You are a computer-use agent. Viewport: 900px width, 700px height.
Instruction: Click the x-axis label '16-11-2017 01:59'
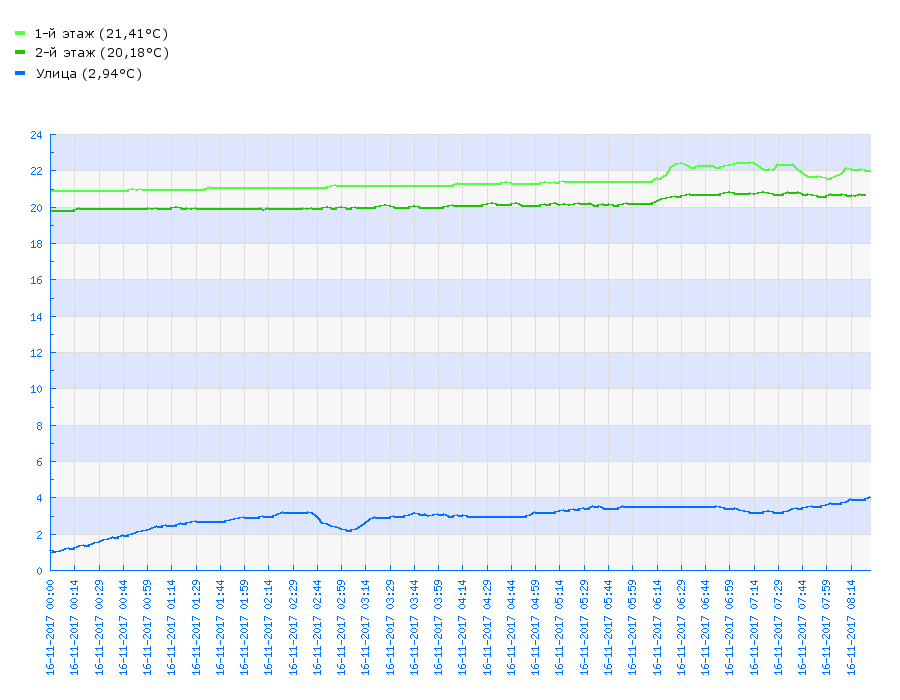(244, 627)
